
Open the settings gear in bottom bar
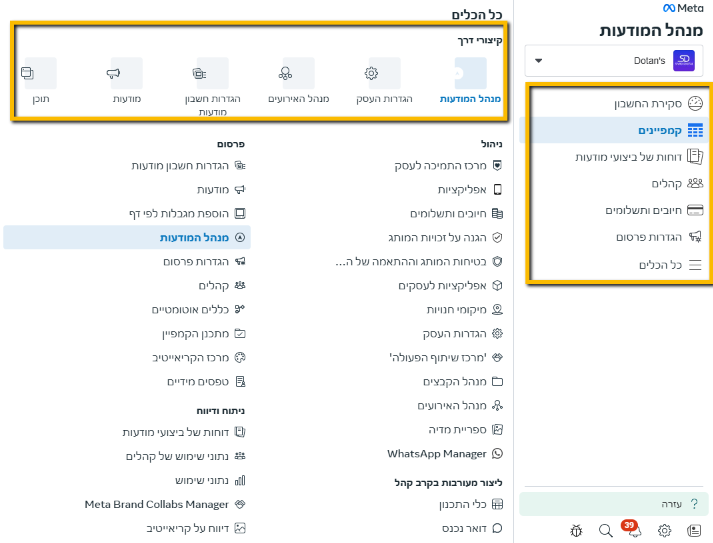click(664, 530)
